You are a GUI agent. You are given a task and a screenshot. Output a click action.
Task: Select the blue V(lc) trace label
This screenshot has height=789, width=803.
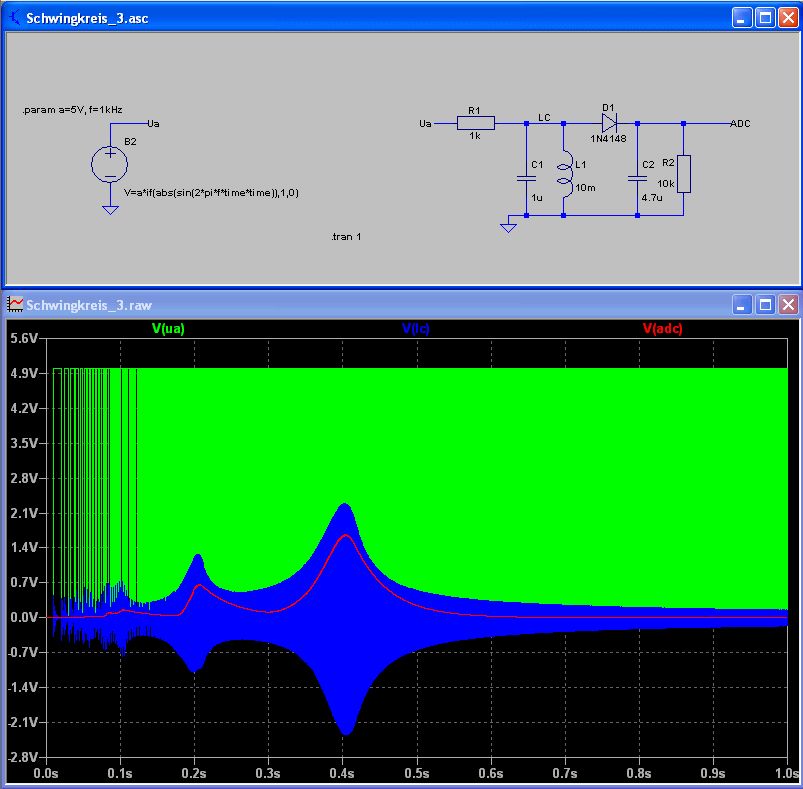(x=415, y=328)
